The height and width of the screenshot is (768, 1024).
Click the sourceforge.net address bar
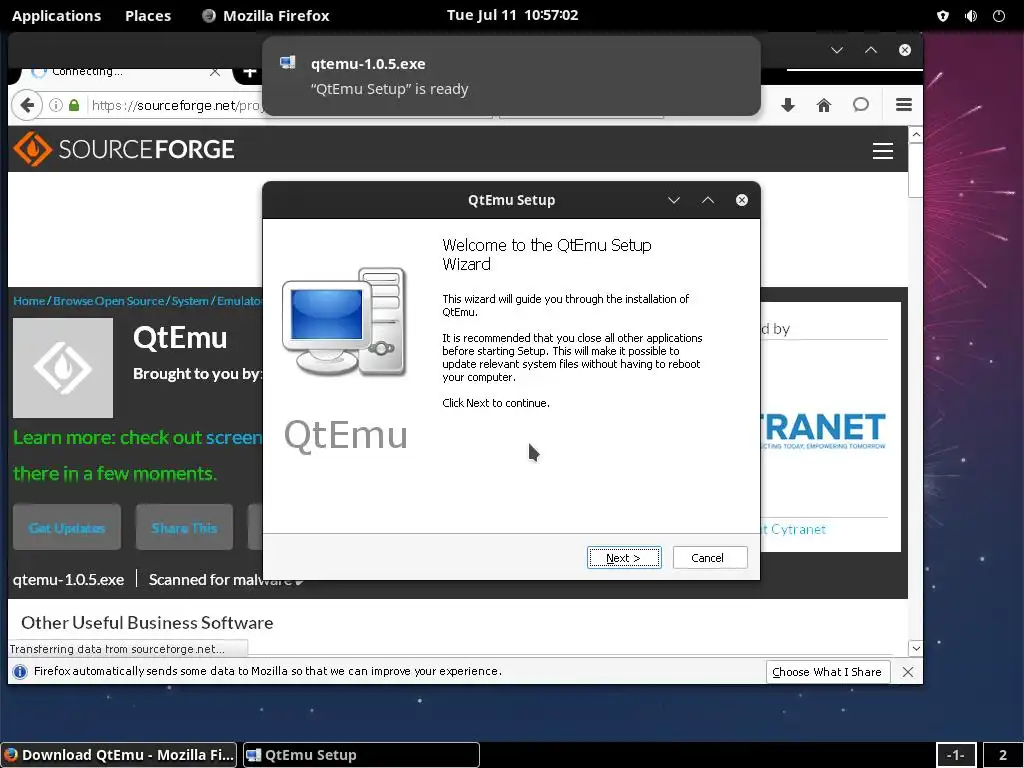coord(176,105)
